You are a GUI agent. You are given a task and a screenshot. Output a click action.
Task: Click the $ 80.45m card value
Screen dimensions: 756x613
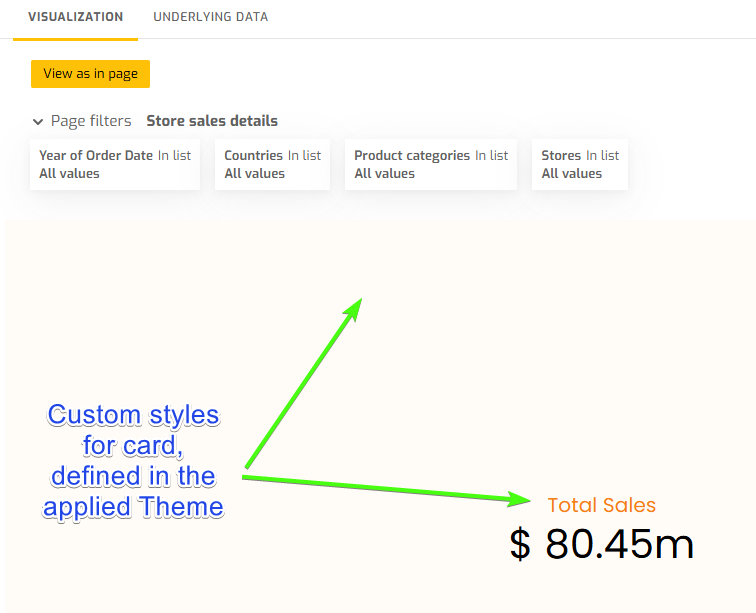(x=602, y=545)
